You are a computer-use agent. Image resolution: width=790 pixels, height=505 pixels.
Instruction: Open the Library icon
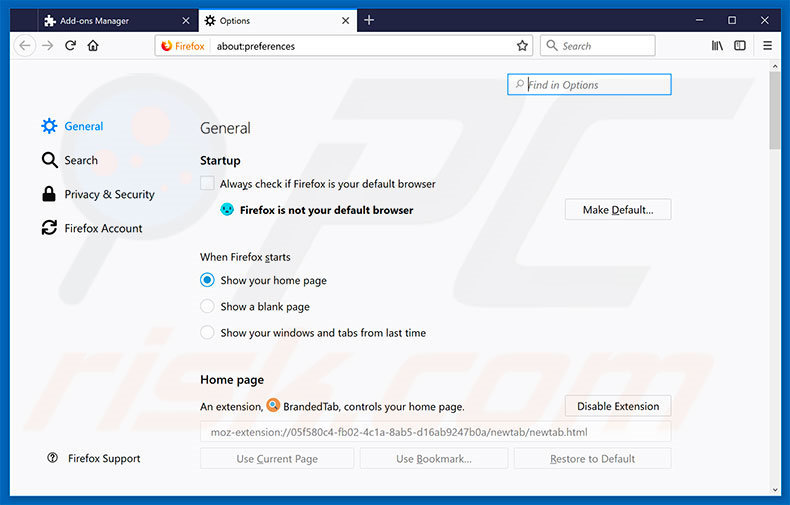[x=717, y=46]
